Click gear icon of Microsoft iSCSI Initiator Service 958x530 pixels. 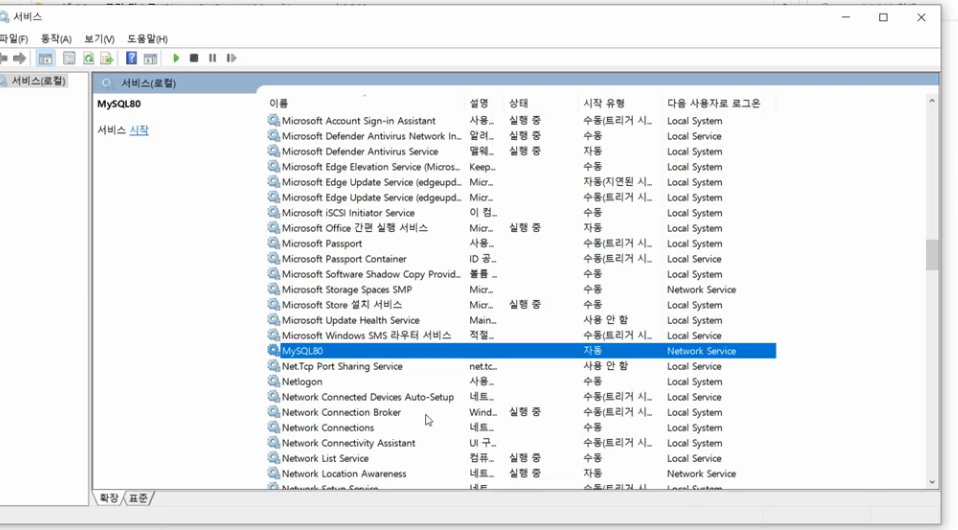[273, 212]
